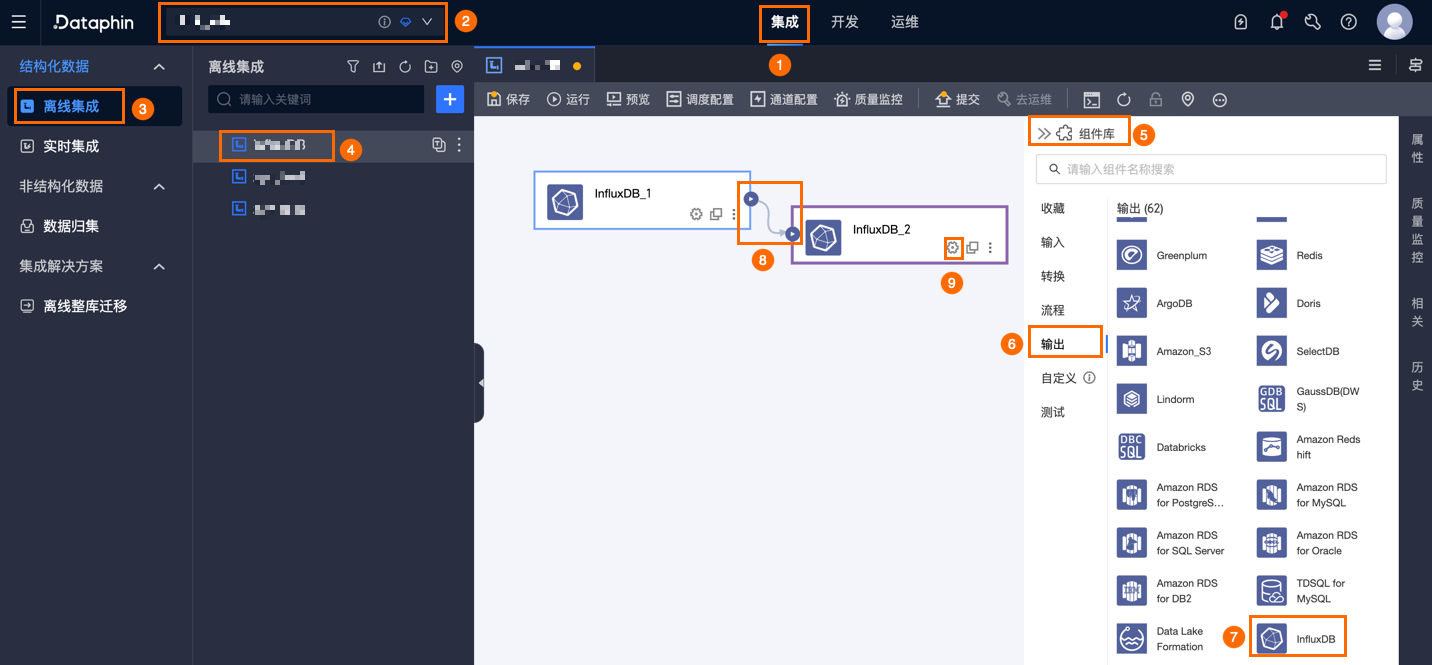The height and width of the screenshot is (665, 1432).
Task: Click the lock icon in canvas toolbar
Action: pyautogui.click(x=1156, y=100)
